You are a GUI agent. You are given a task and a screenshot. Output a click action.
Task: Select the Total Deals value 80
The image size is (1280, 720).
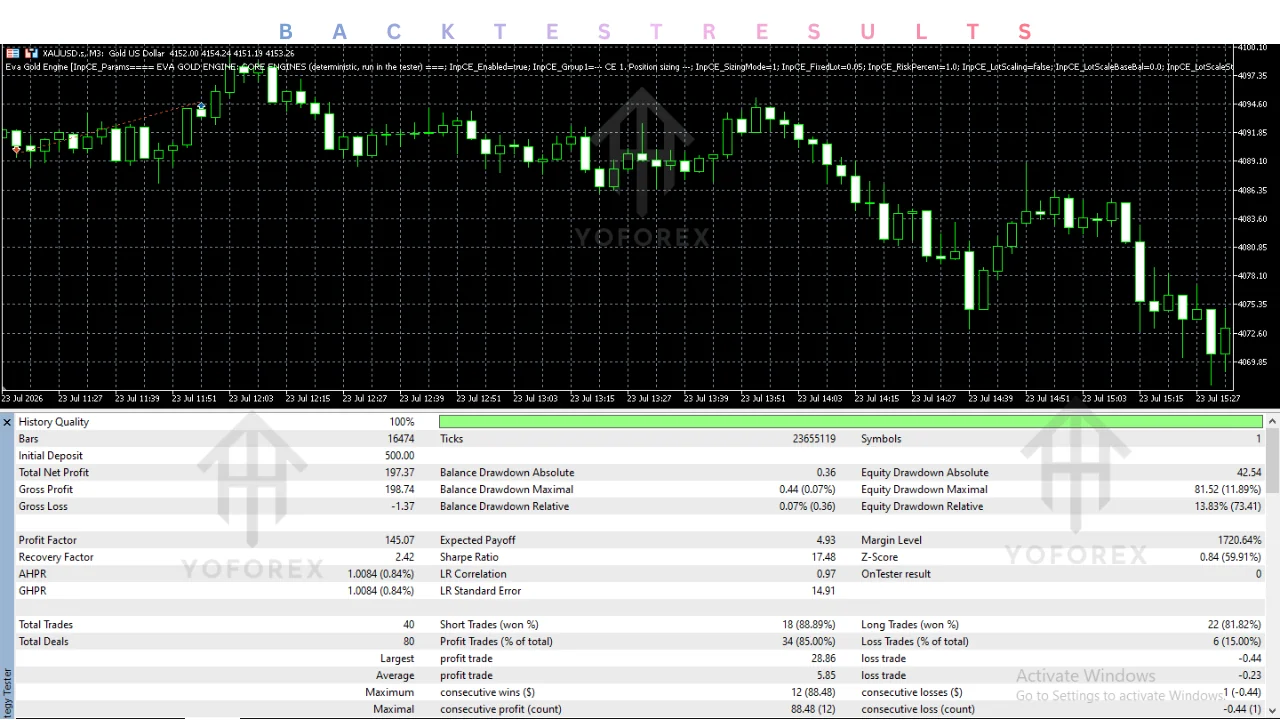(408, 642)
